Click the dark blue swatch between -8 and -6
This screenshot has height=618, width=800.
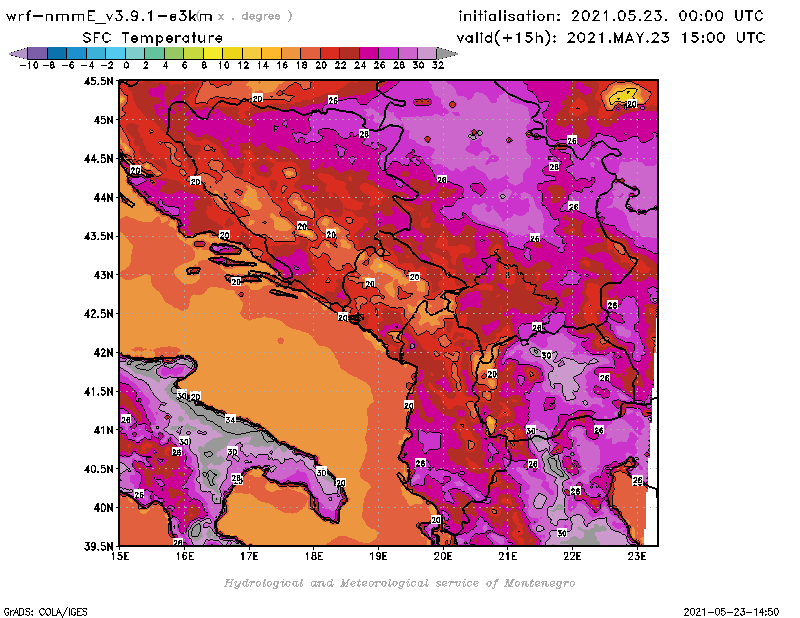pos(57,53)
